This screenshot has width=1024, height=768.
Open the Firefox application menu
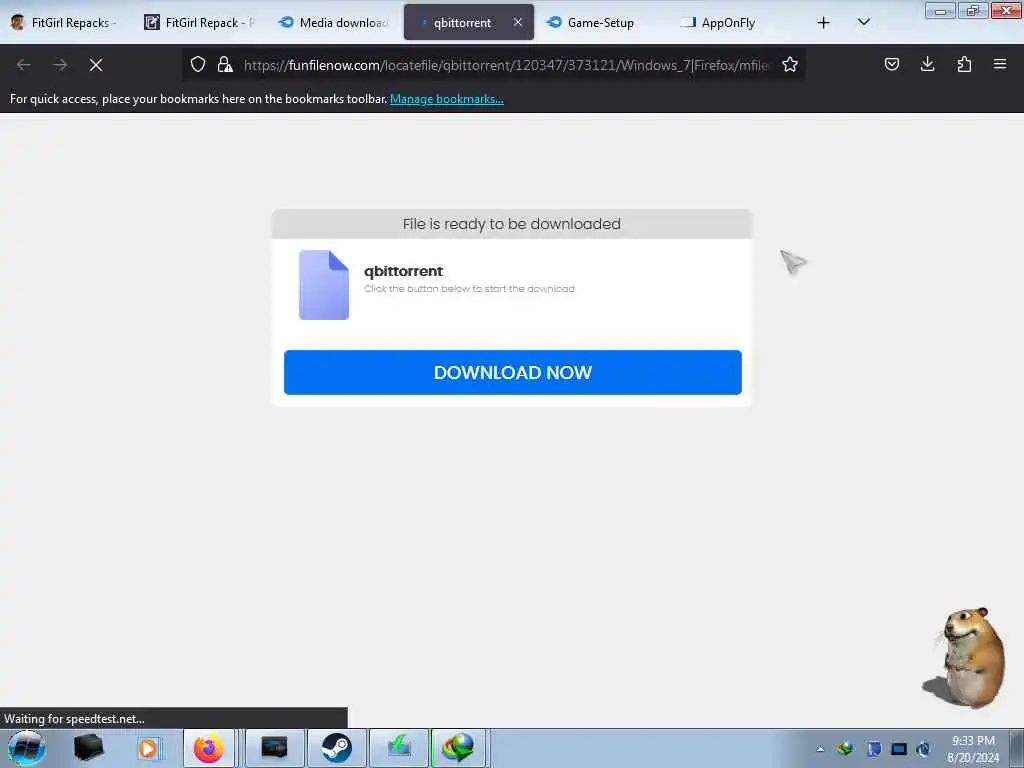click(1000, 64)
